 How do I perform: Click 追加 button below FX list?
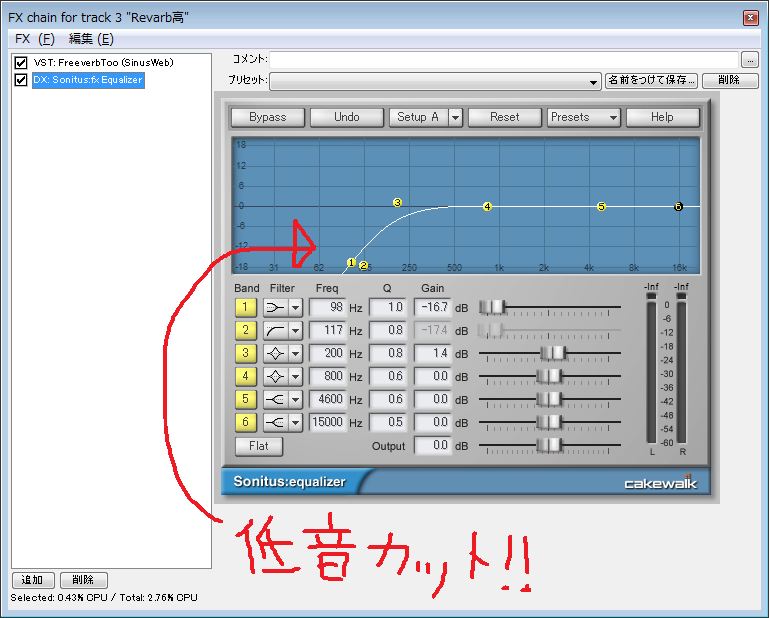(x=34, y=580)
